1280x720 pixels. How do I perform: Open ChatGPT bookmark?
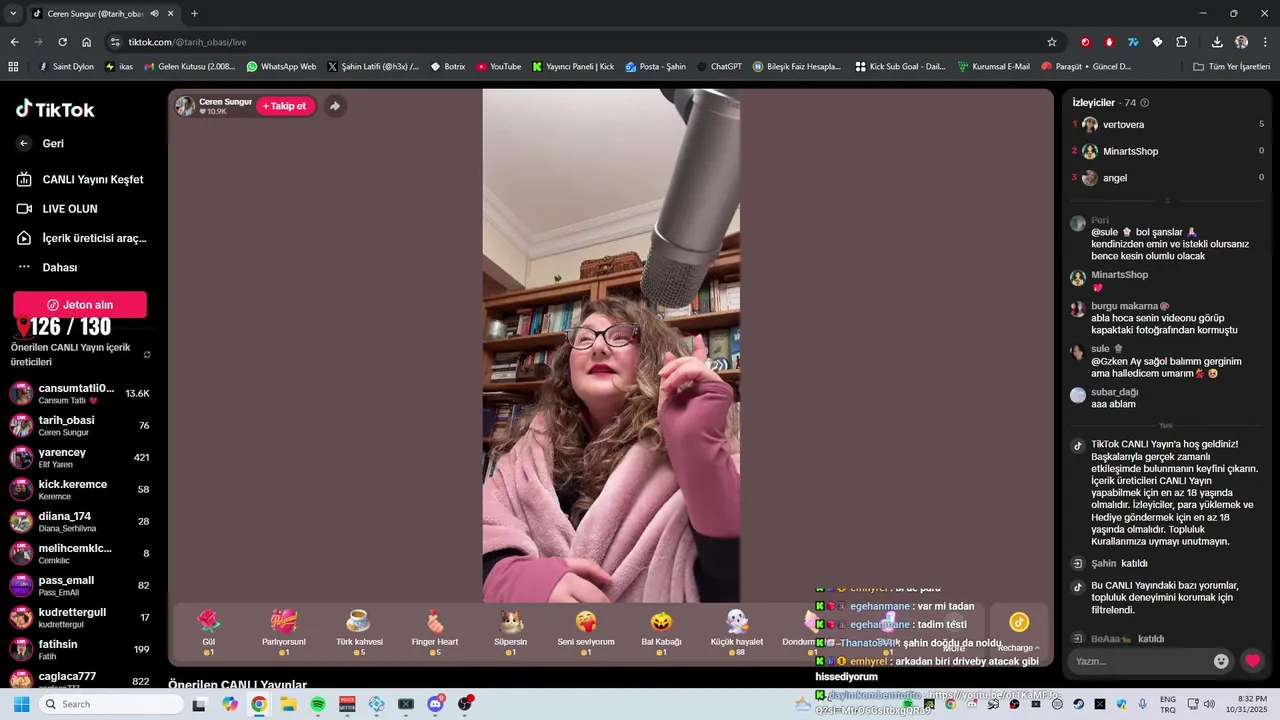pyautogui.click(x=719, y=67)
